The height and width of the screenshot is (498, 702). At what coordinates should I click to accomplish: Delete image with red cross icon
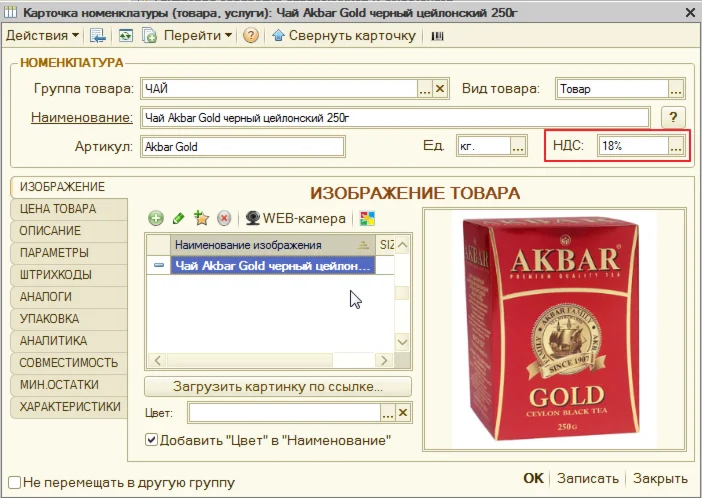(x=224, y=219)
